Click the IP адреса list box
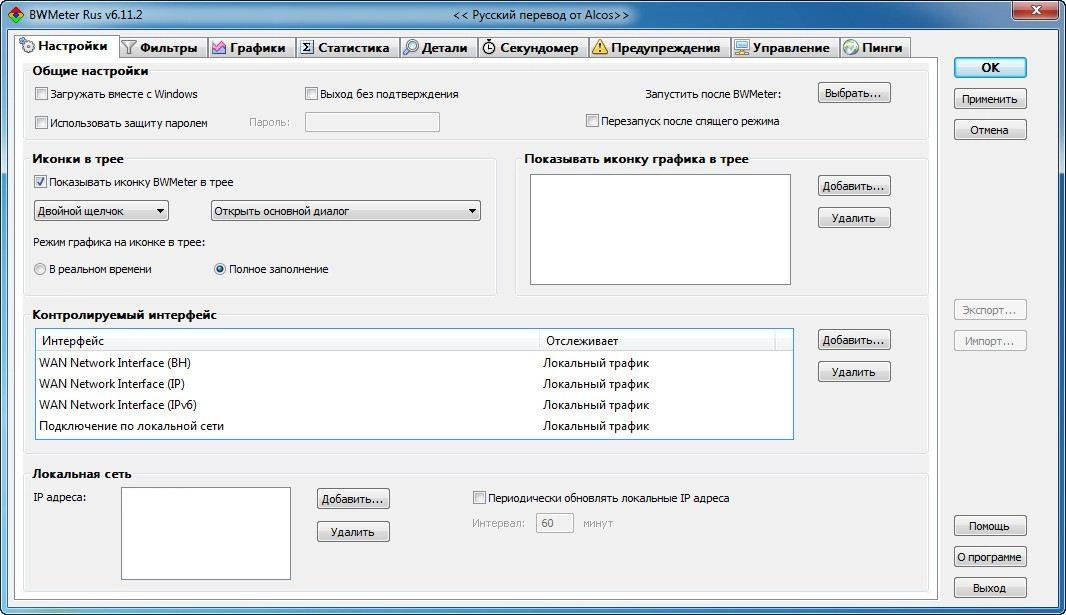This screenshot has width=1066, height=615. tap(206, 533)
